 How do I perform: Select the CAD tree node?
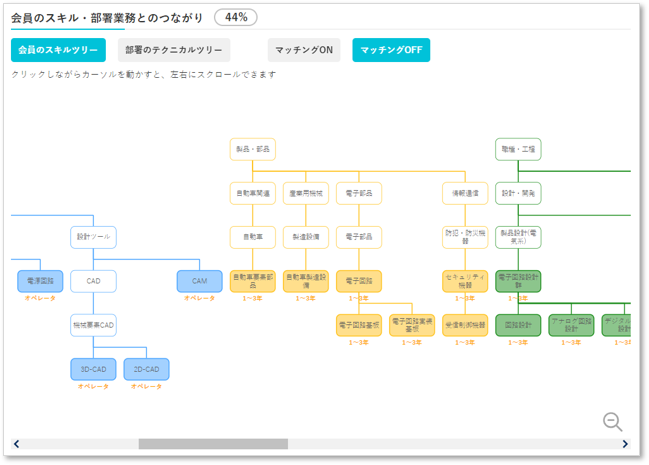(93, 281)
